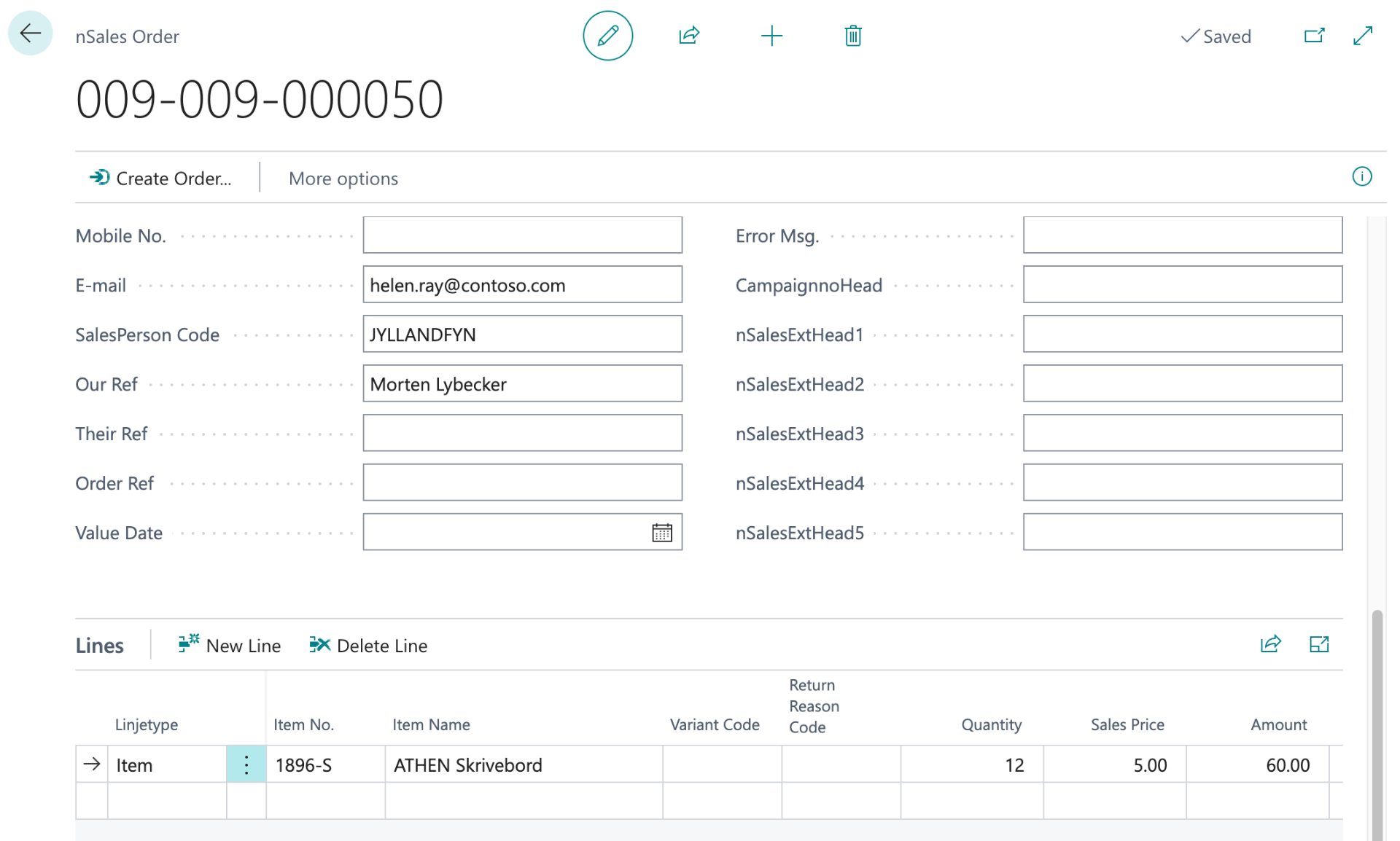Edit the E-mail field
Screen dimensions: 1400x841
522,284
